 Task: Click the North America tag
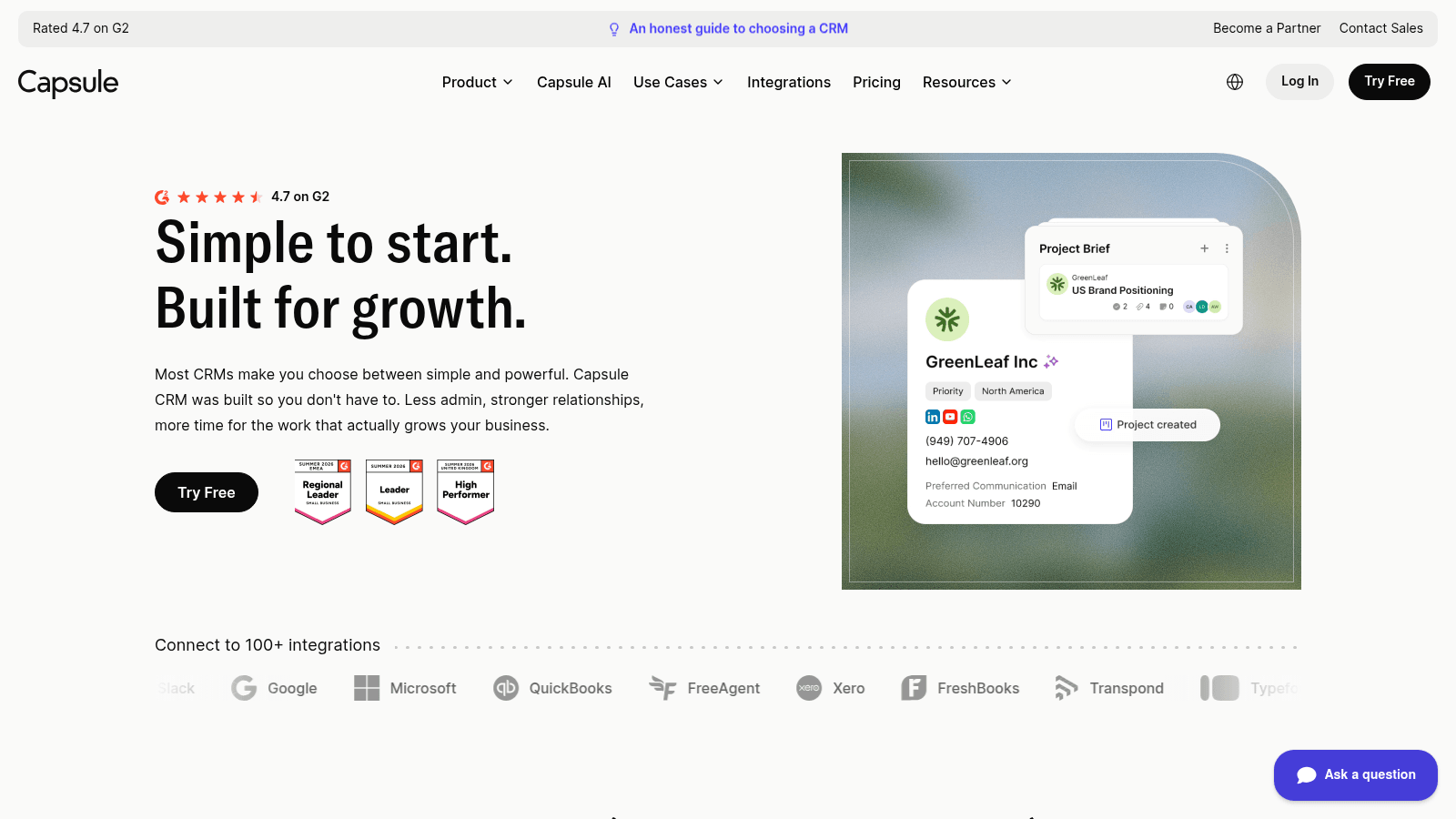pyautogui.click(x=1013, y=391)
